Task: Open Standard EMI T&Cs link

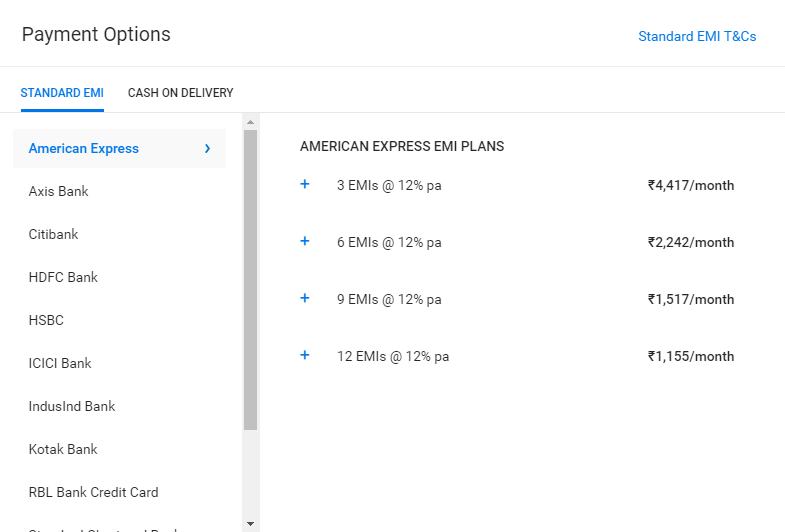Action: pos(697,37)
